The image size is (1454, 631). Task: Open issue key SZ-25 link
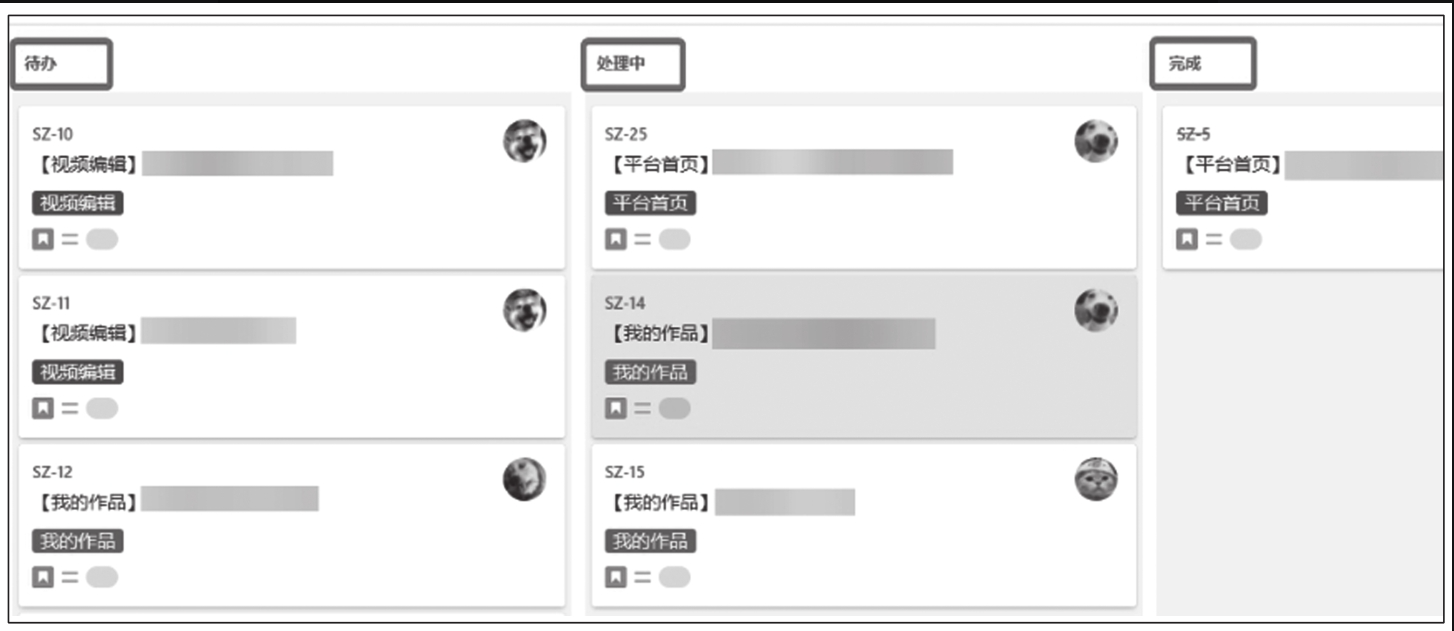626,134
